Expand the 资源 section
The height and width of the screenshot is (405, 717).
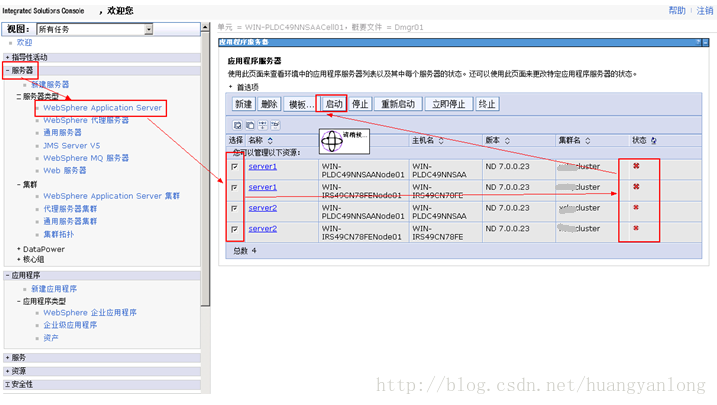(8, 371)
